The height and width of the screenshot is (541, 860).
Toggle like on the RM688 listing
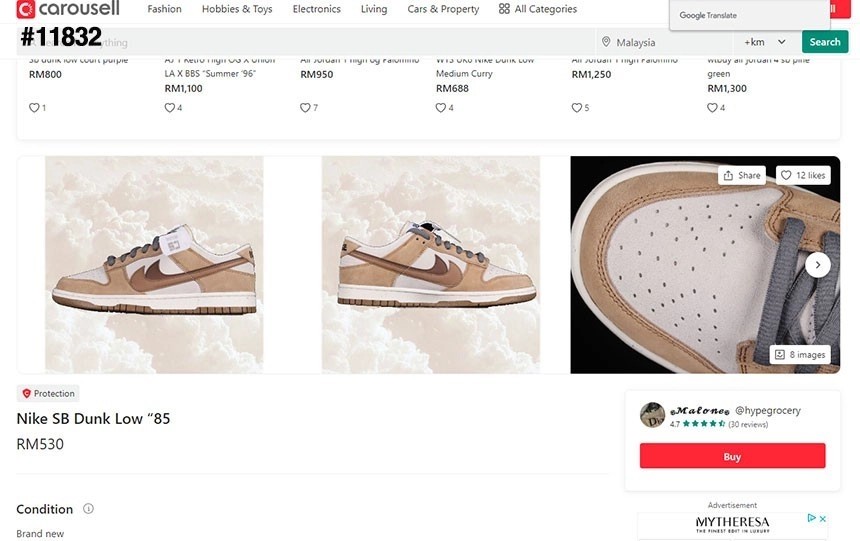(x=441, y=108)
